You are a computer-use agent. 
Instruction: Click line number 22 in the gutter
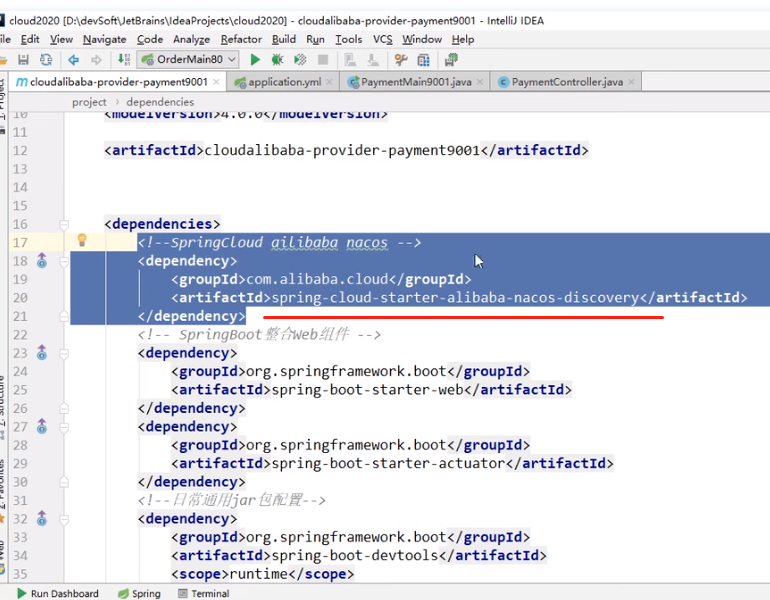(x=20, y=335)
